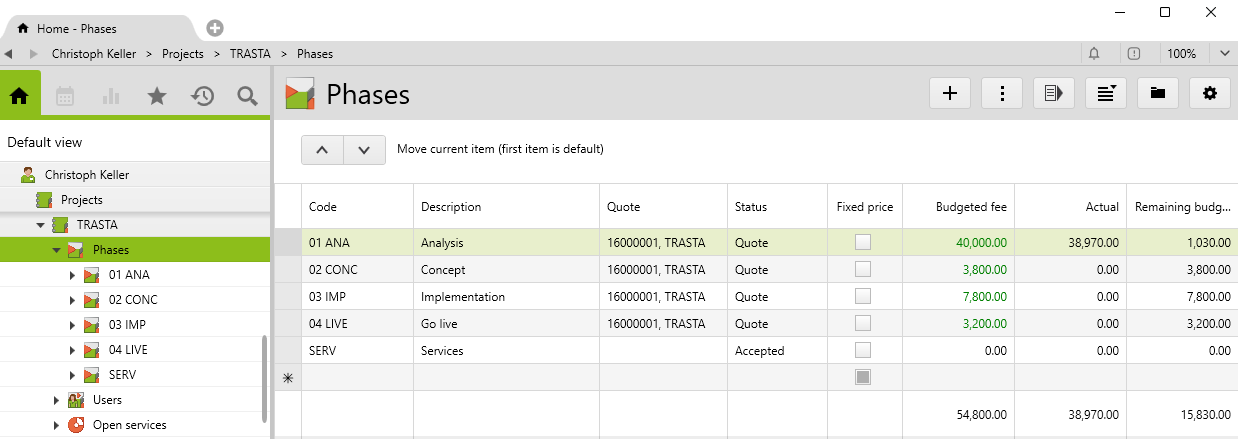This screenshot has height=439, width=1238.
Task: Select the Home - Phases tab
Action: point(95,29)
